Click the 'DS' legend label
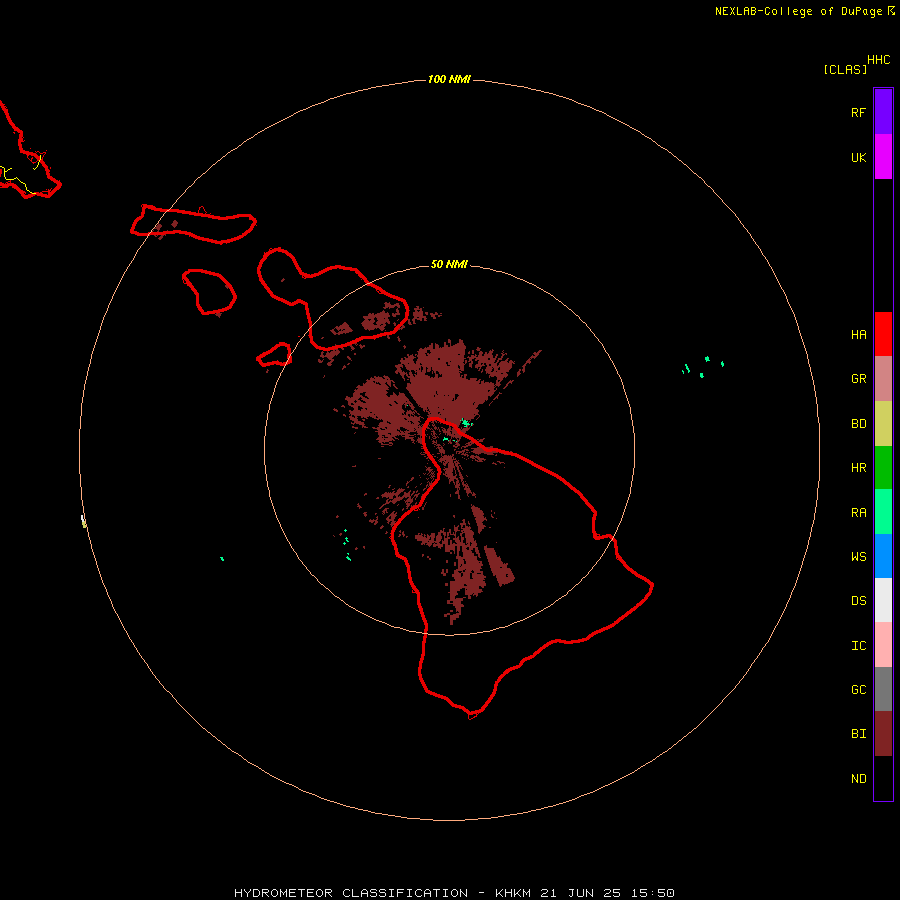 [x=858, y=601]
